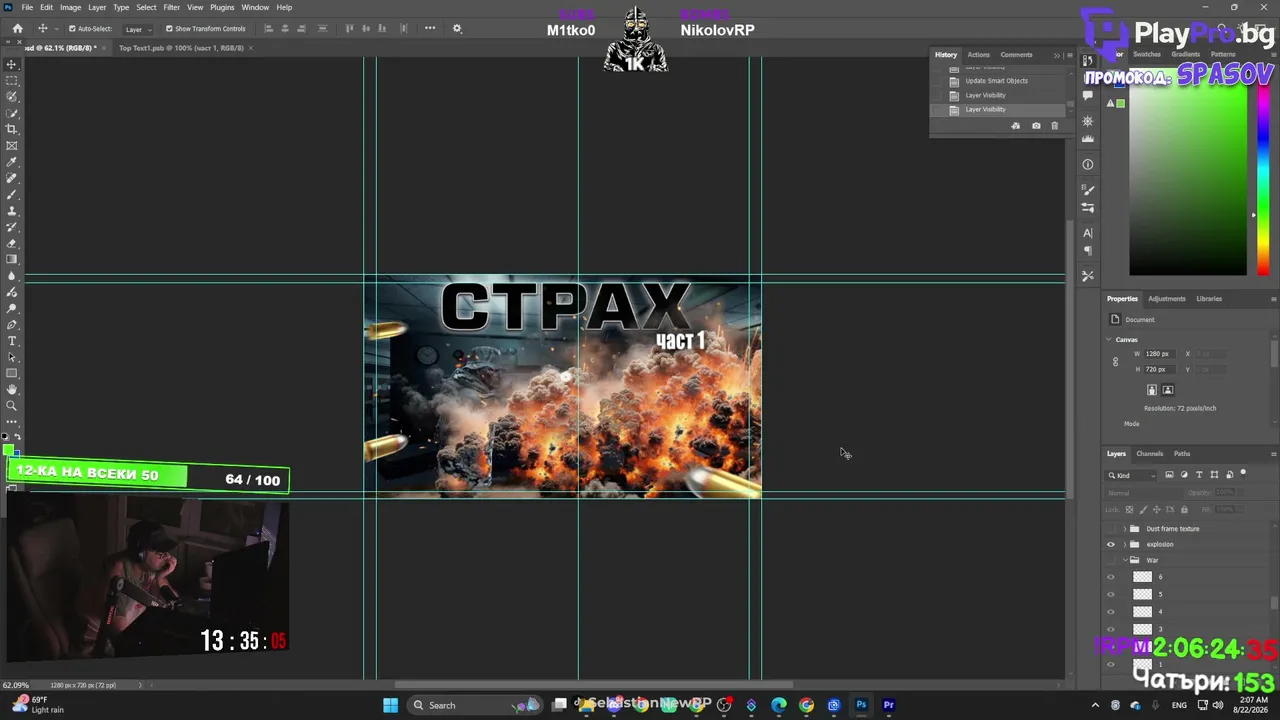Viewport: 1280px width, 720px height.
Task: Toggle the Auto-Select checkbox
Action: click(x=72, y=29)
